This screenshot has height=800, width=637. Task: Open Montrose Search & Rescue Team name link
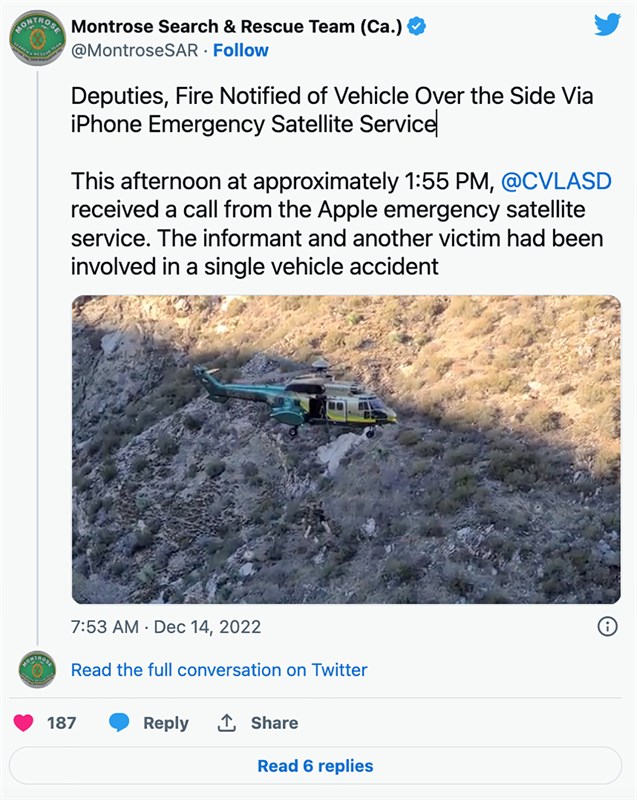point(236,27)
